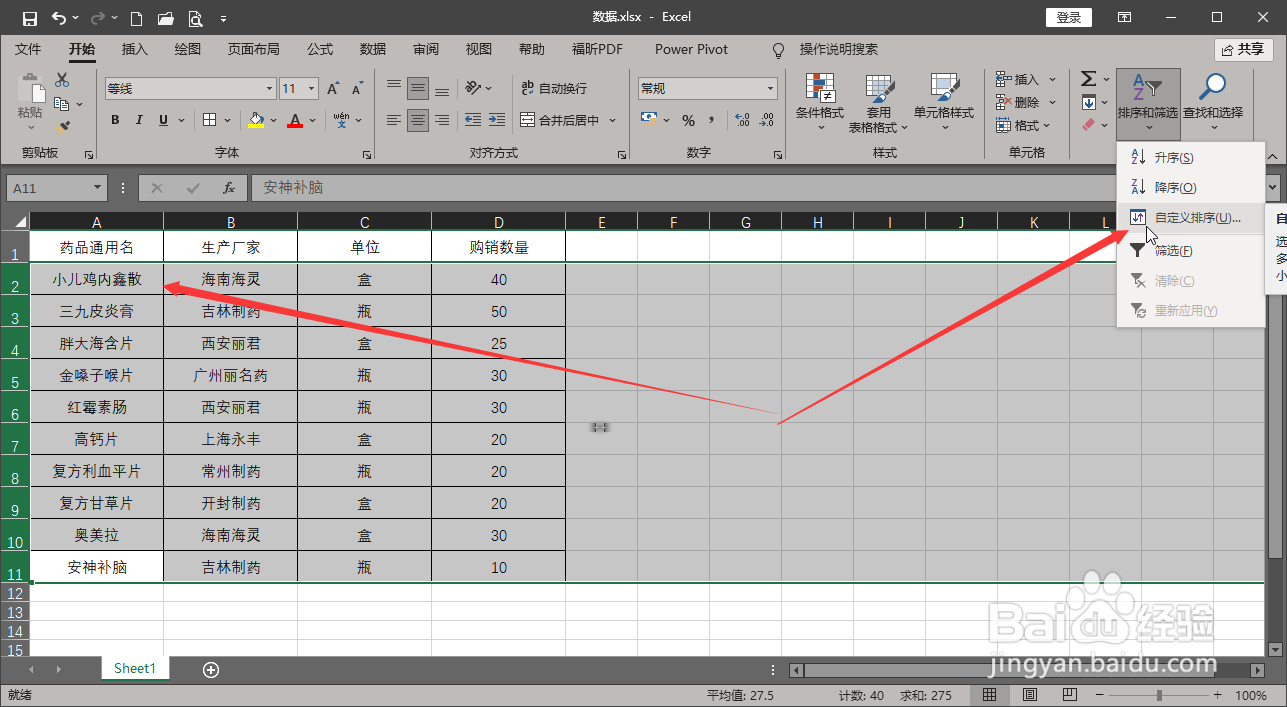The width and height of the screenshot is (1287, 707).
Task: Open the font size 11 dropdown
Action: click(x=312, y=89)
